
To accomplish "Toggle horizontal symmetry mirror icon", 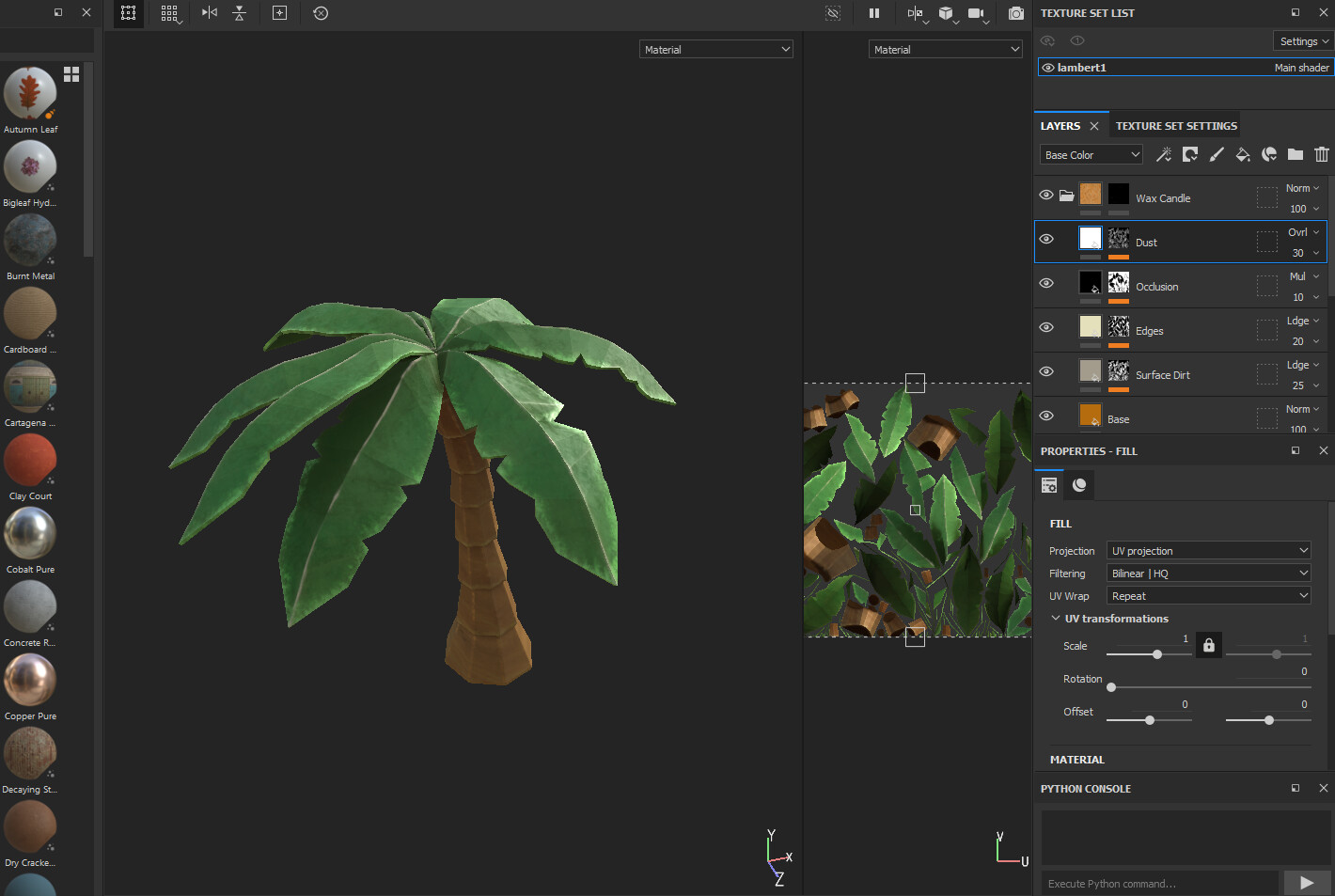I will (210, 13).
